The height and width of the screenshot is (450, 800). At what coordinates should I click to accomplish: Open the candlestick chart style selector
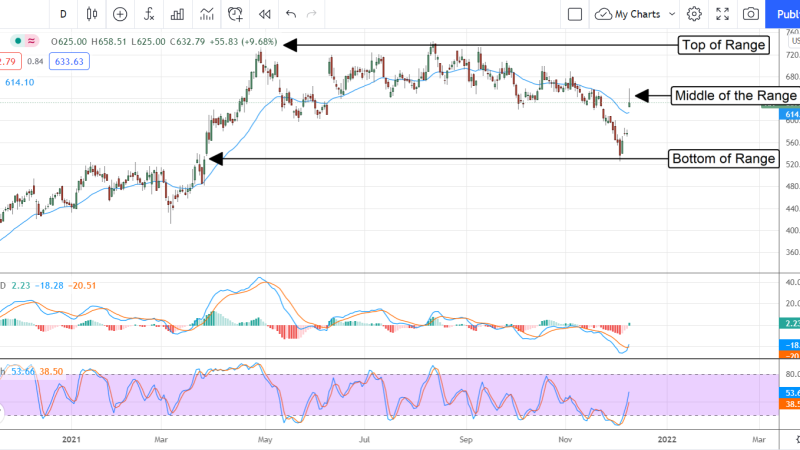coord(92,14)
